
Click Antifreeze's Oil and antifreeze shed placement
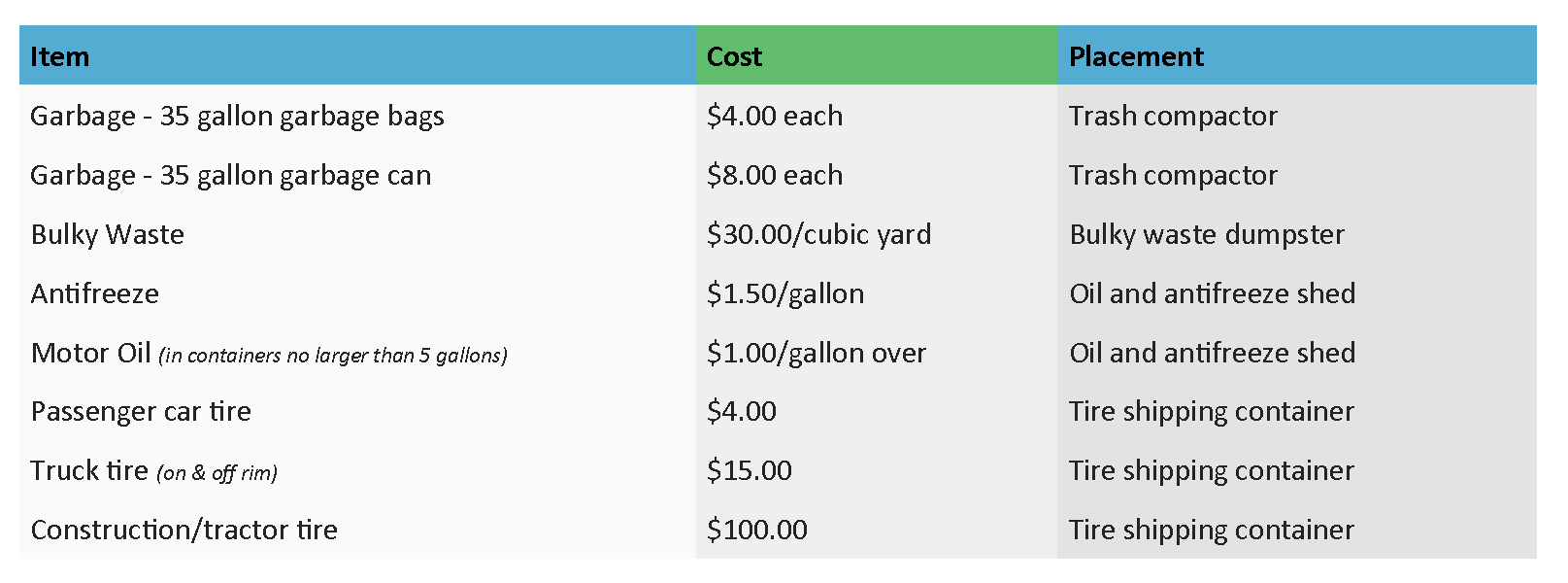coord(1213,293)
